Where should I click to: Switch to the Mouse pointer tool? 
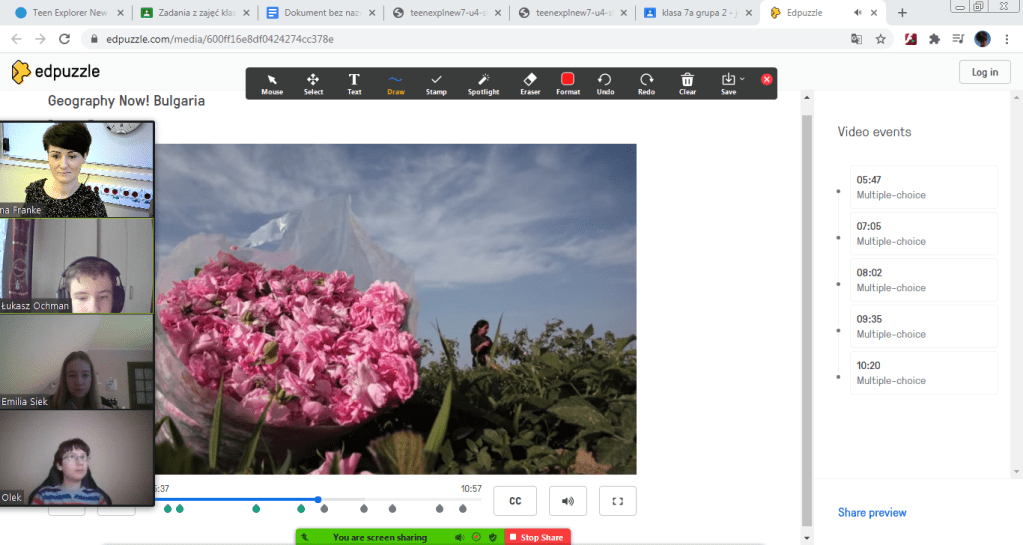(x=272, y=83)
